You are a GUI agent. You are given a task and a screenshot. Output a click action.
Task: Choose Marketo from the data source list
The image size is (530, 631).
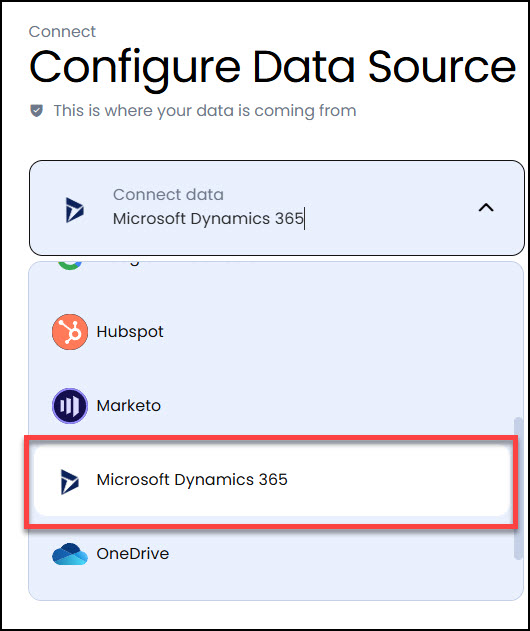click(129, 406)
